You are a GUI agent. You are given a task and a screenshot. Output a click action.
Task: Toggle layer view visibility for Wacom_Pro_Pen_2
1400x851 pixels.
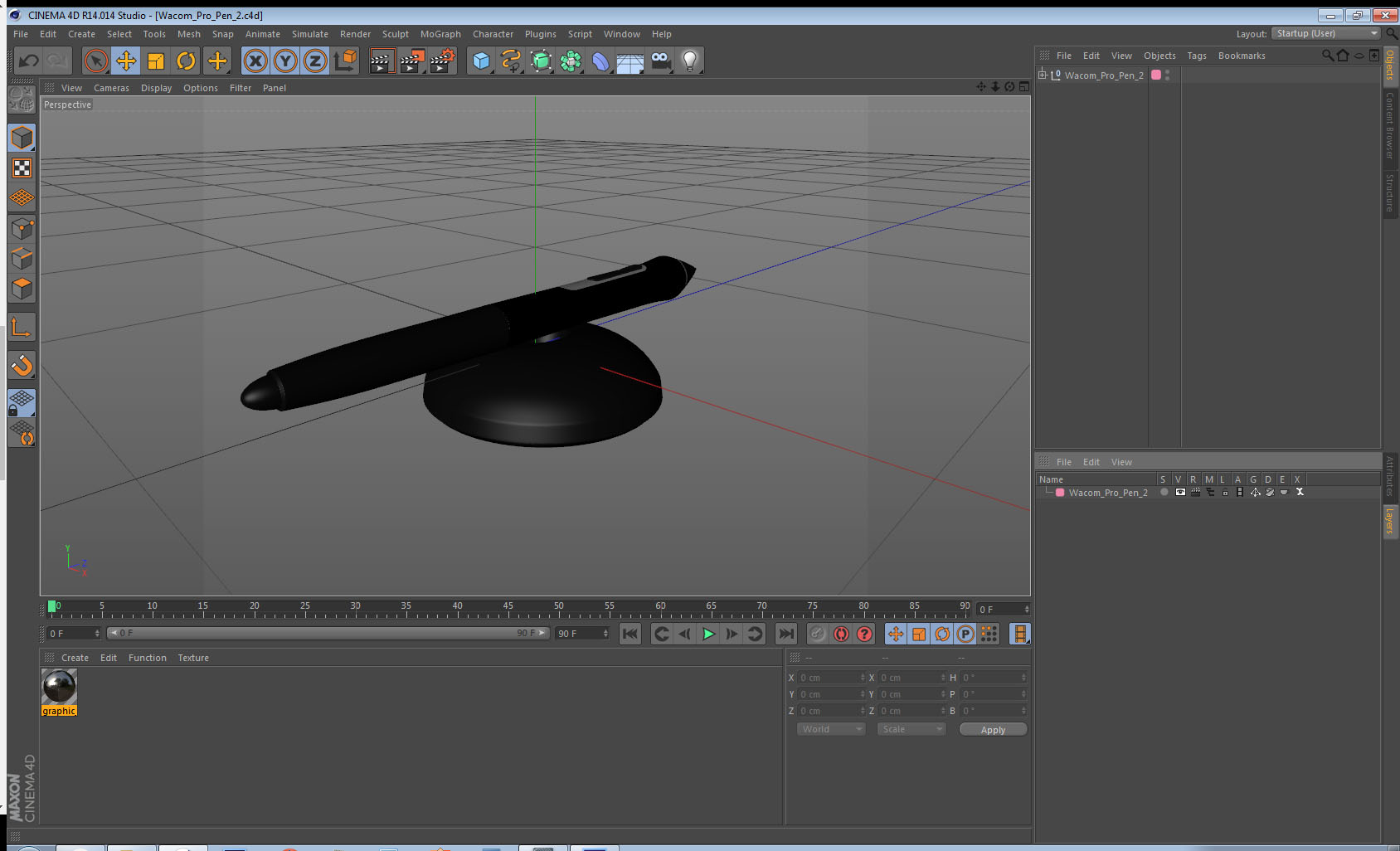click(x=1180, y=493)
